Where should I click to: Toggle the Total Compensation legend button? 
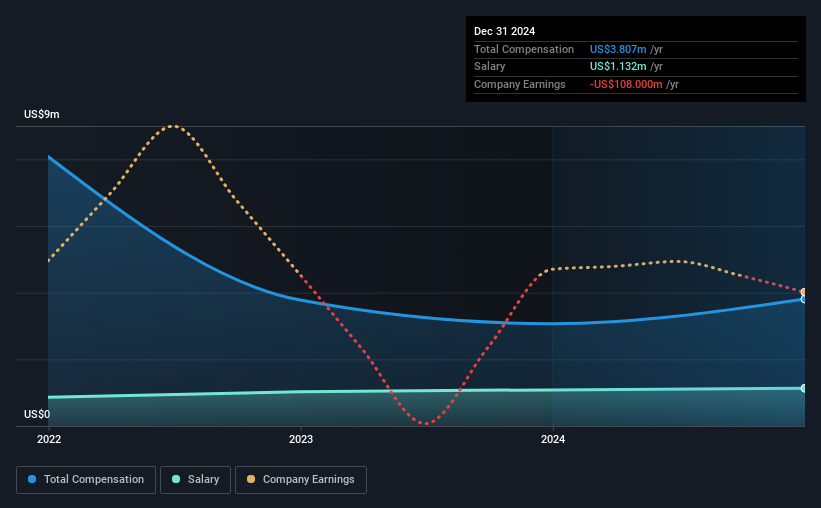pyautogui.click(x=86, y=480)
